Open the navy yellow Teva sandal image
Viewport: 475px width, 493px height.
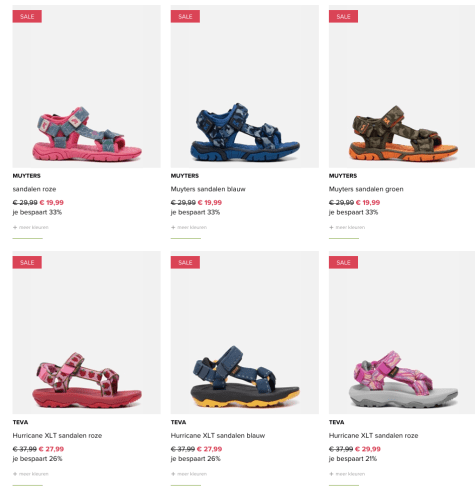tap(245, 333)
